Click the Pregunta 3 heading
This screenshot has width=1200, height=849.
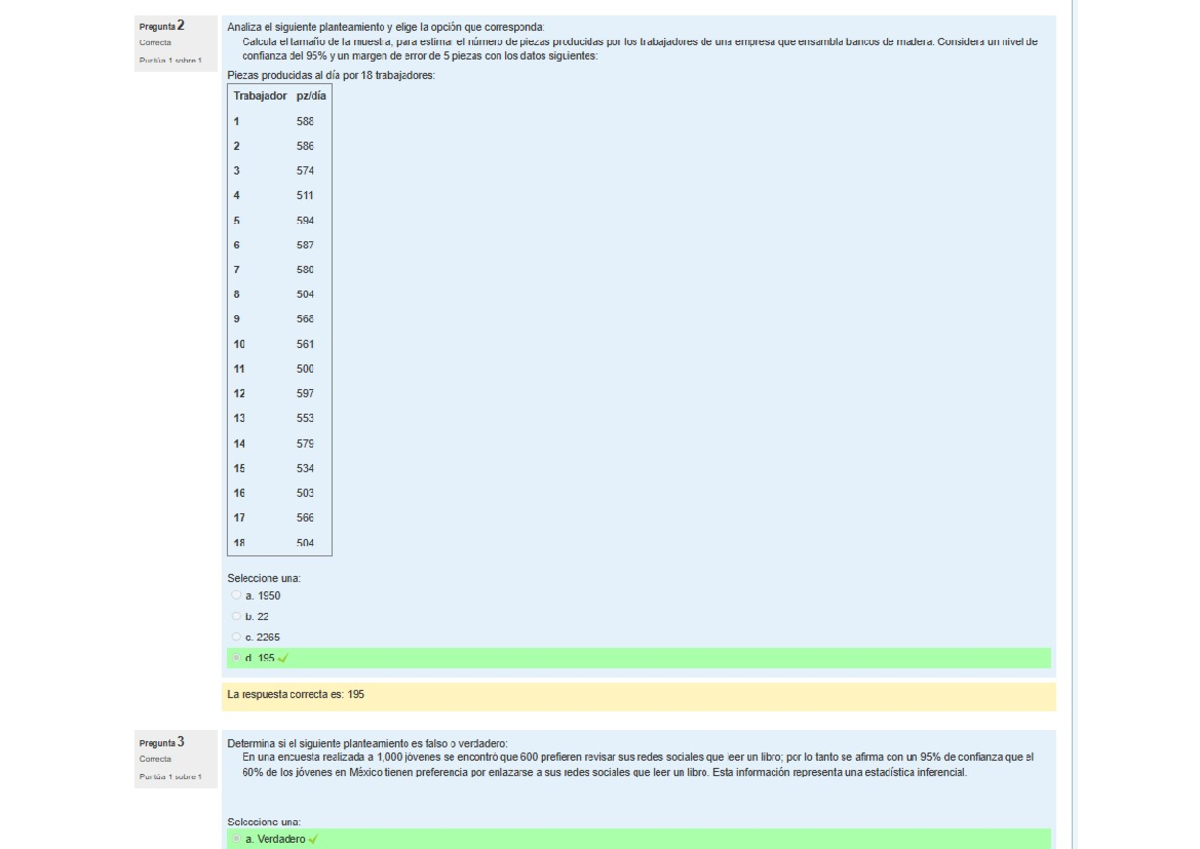tap(161, 742)
